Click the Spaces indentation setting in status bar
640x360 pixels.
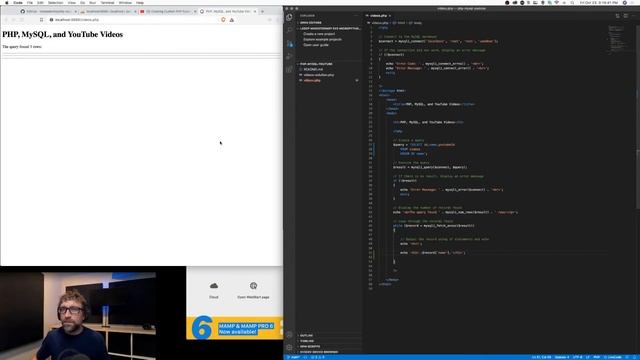[x=562, y=357]
